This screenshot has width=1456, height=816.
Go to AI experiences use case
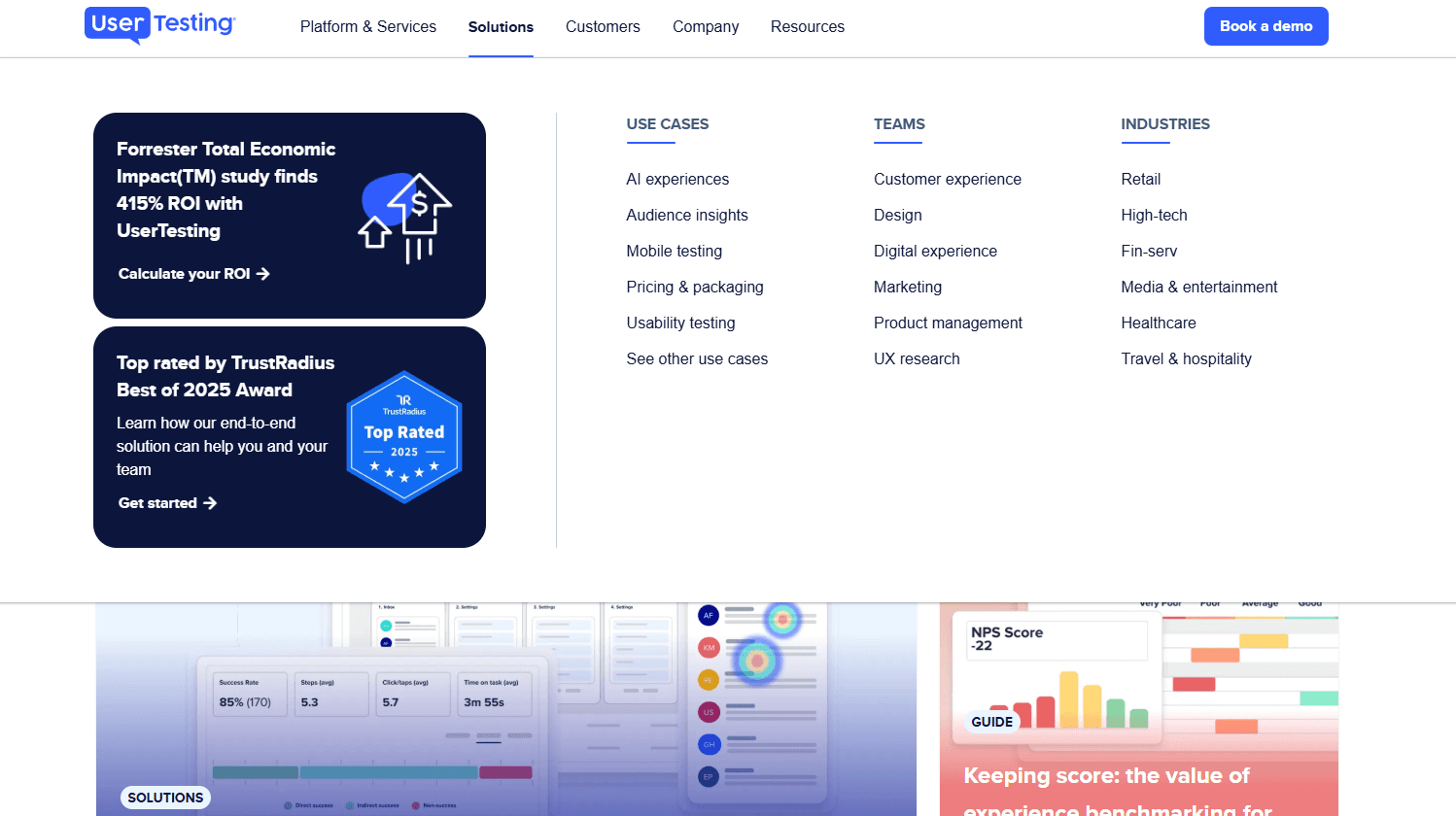point(677,180)
